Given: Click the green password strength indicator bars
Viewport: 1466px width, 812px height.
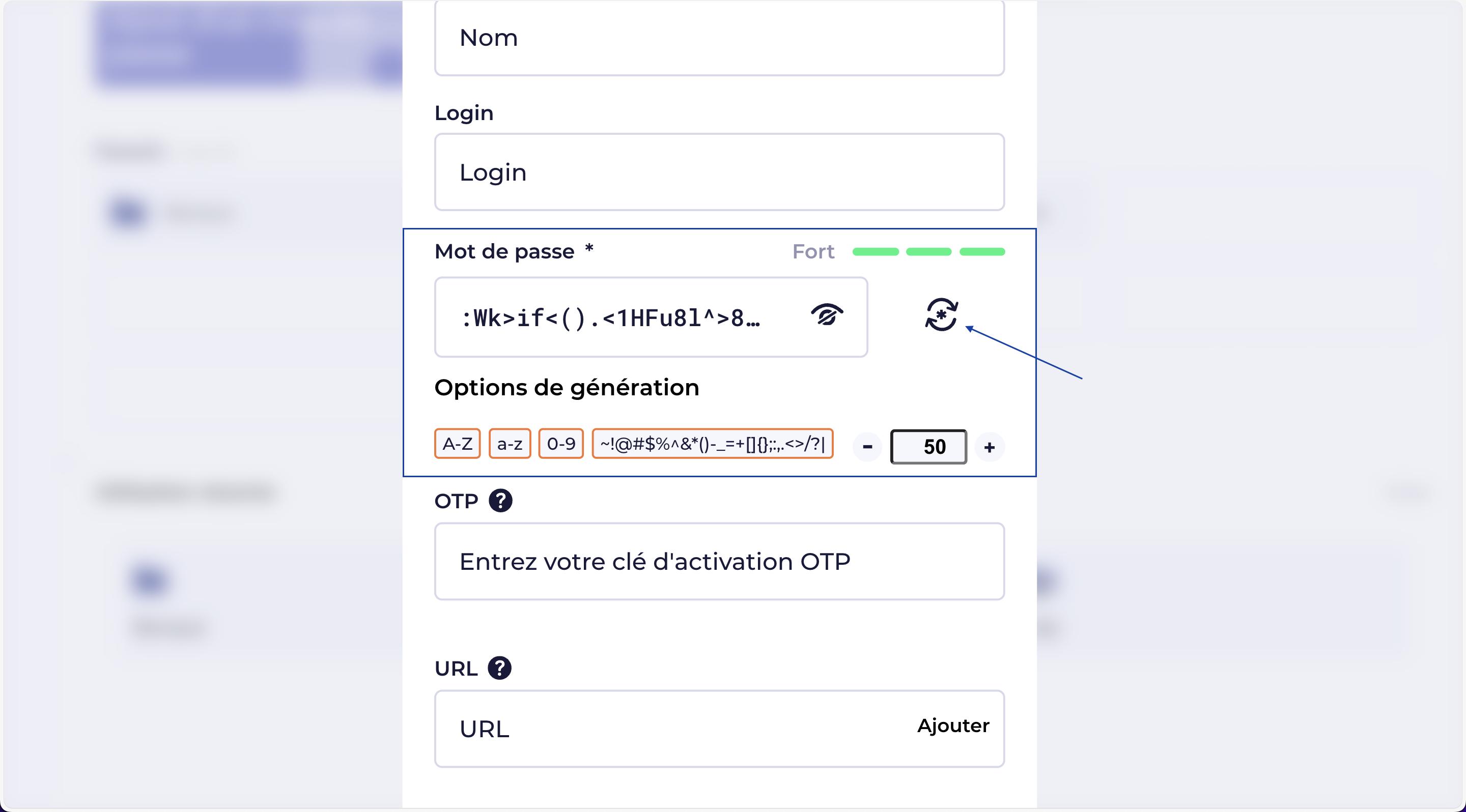Looking at the screenshot, I should click(x=928, y=252).
